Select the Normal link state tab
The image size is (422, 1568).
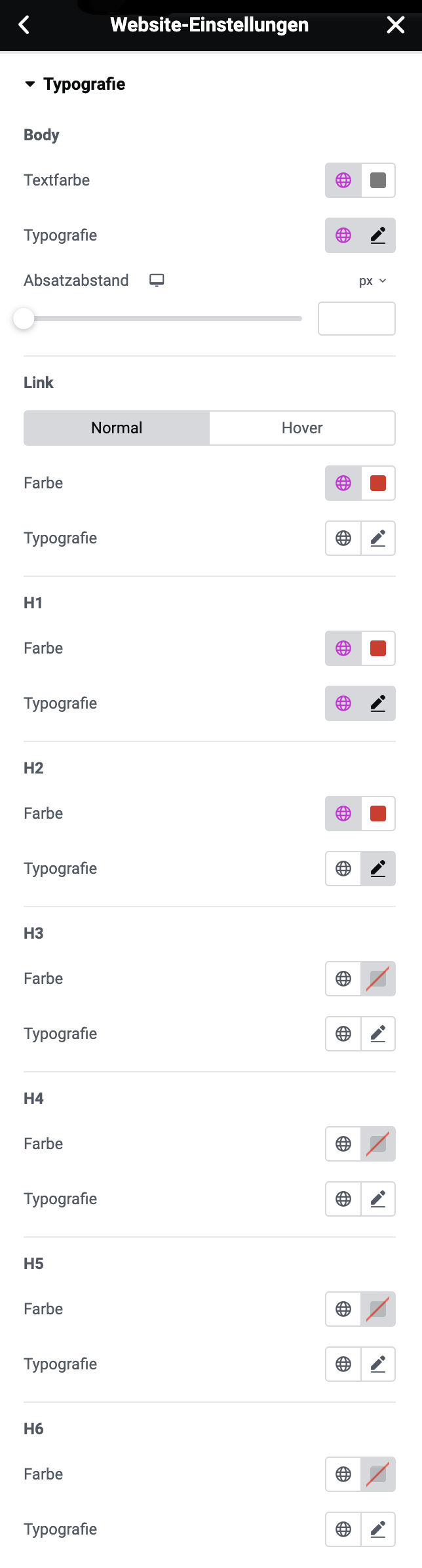tap(117, 428)
